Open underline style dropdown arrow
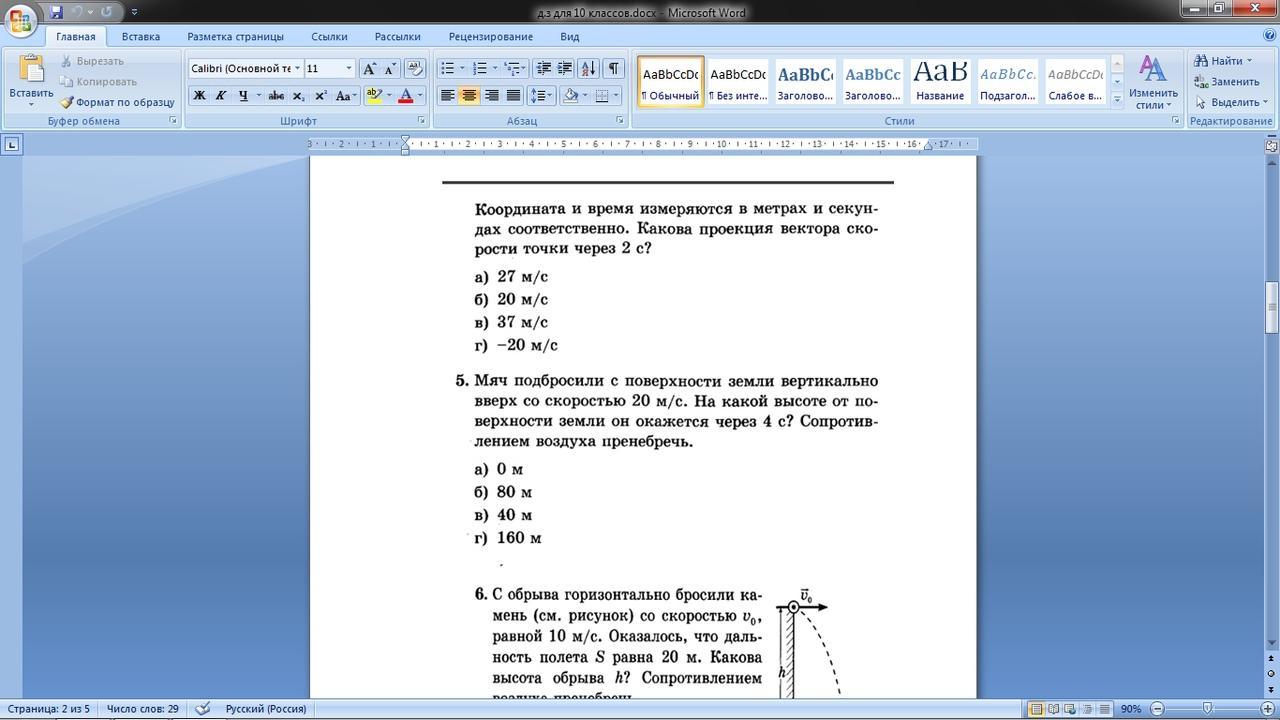This screenshot has width=1280, height=720. [258, 96]
